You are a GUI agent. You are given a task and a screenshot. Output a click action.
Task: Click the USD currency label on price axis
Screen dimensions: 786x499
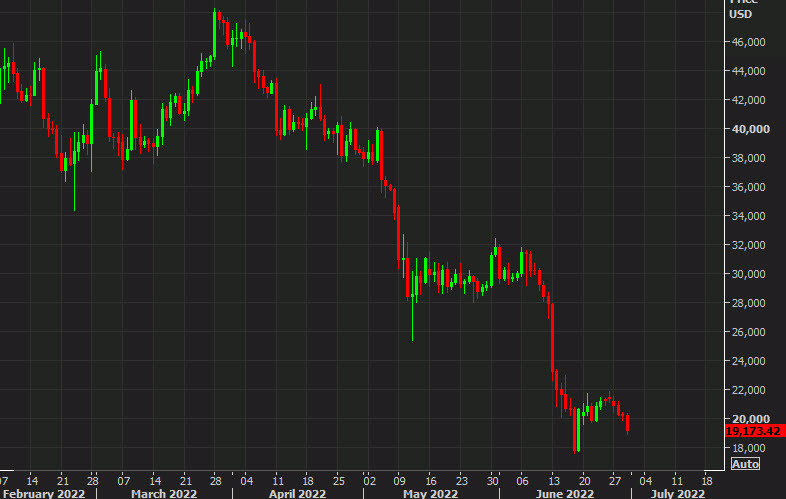(740, 14)
